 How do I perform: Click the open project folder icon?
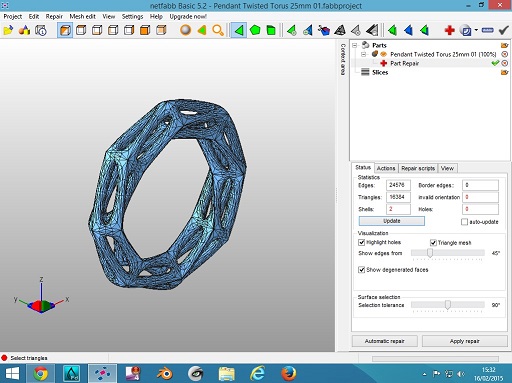click(8, 31)
